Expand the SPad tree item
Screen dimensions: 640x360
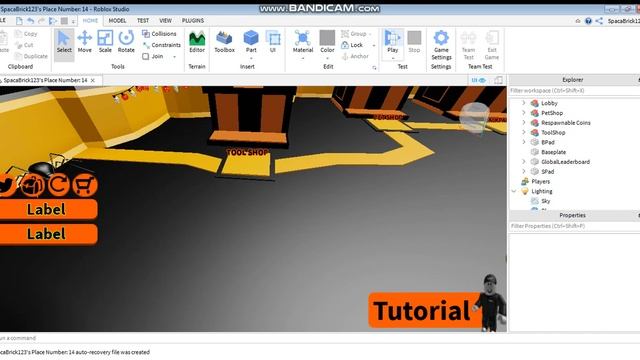pos(524,171)
